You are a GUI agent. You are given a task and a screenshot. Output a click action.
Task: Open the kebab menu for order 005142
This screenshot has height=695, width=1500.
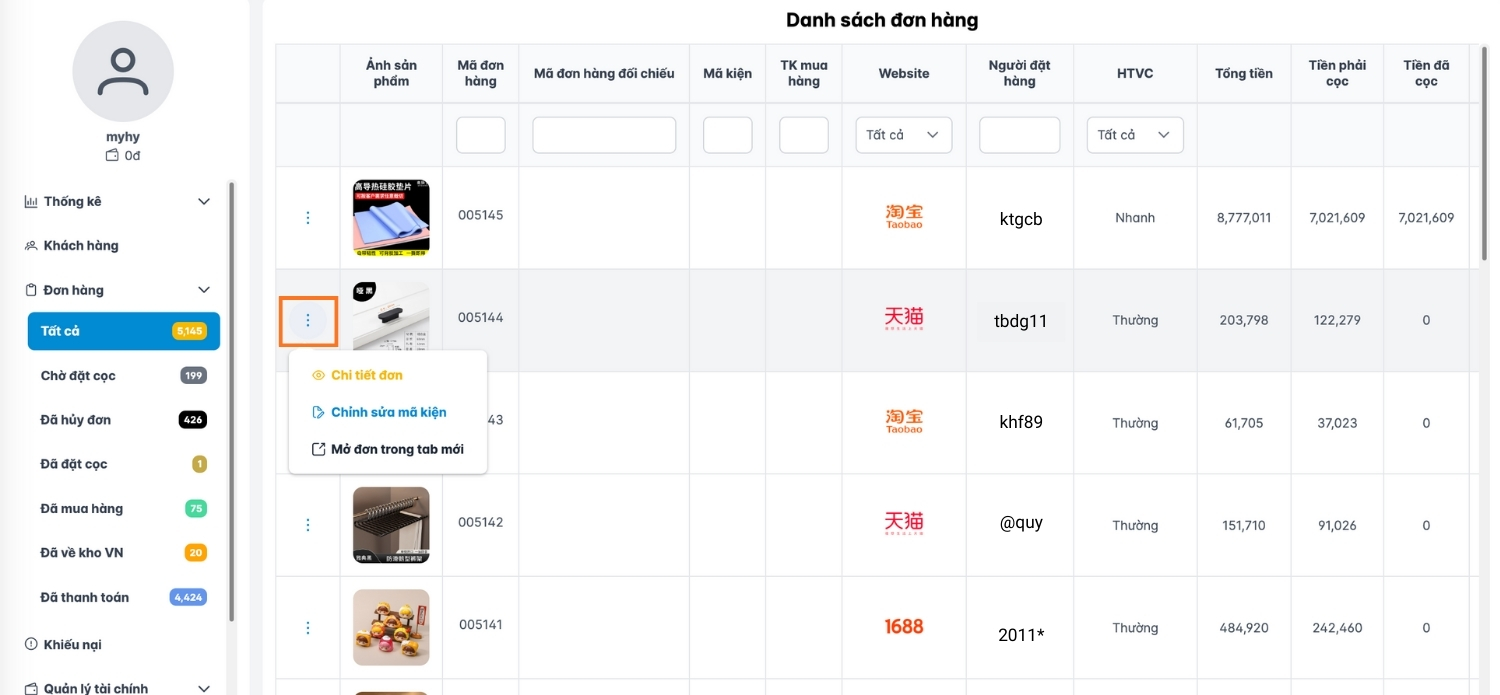(x=308, y=525)
